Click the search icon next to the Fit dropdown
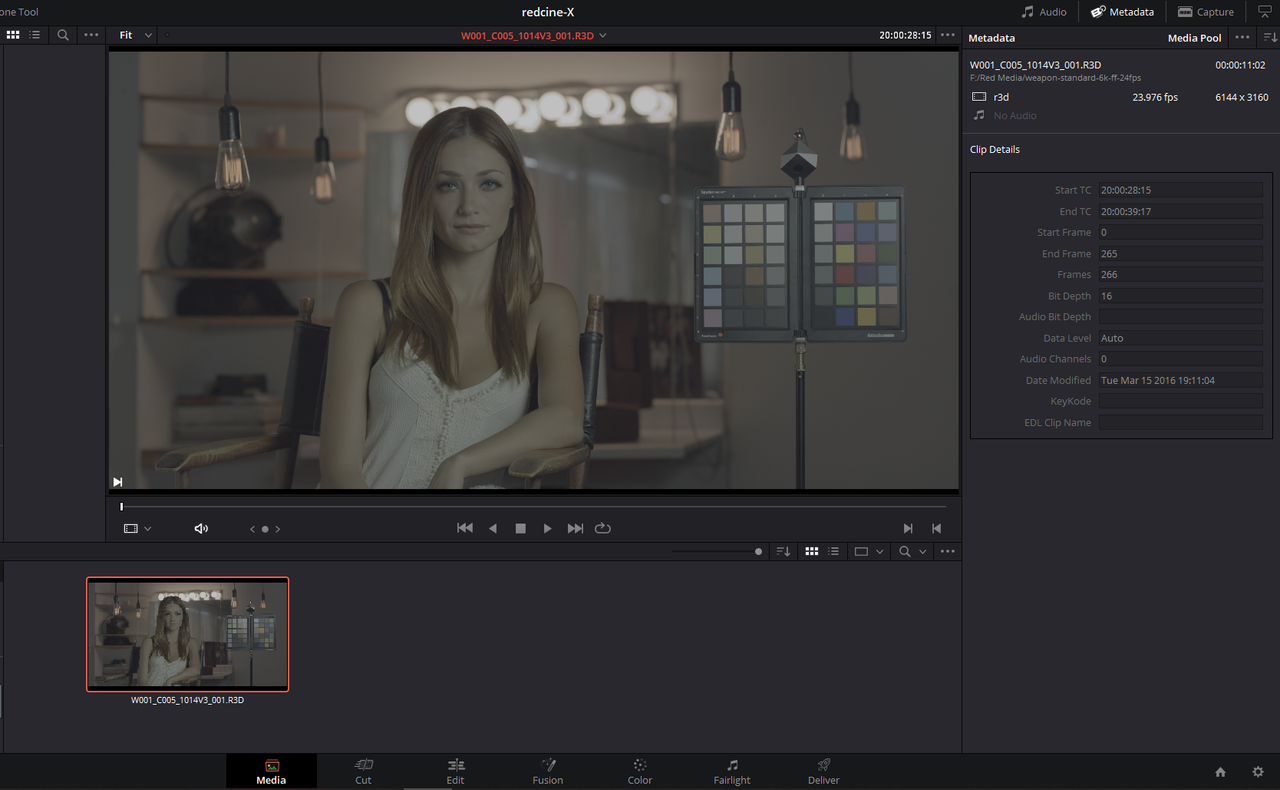This screenshot has width=1280, height=790. coord(63,35)
